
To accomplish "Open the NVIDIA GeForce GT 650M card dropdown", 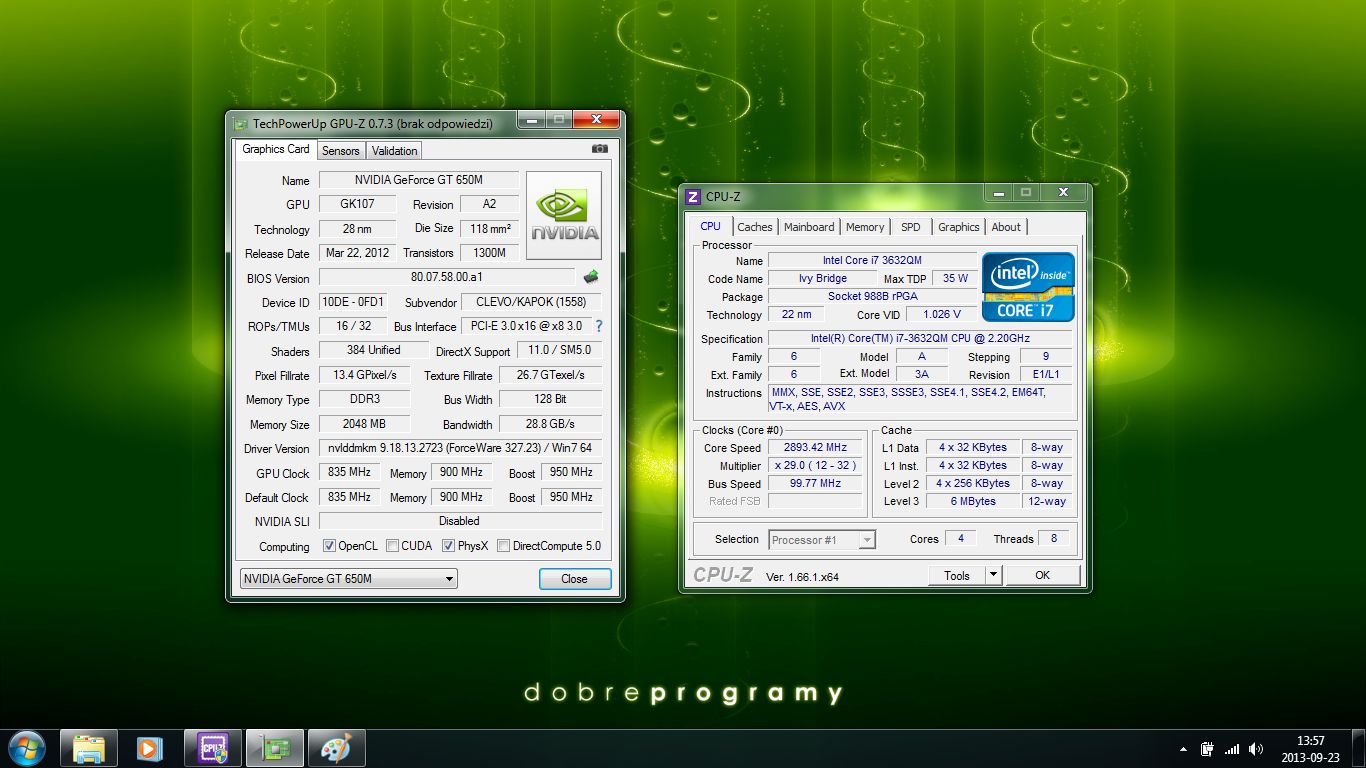I will tap(348, 578).
